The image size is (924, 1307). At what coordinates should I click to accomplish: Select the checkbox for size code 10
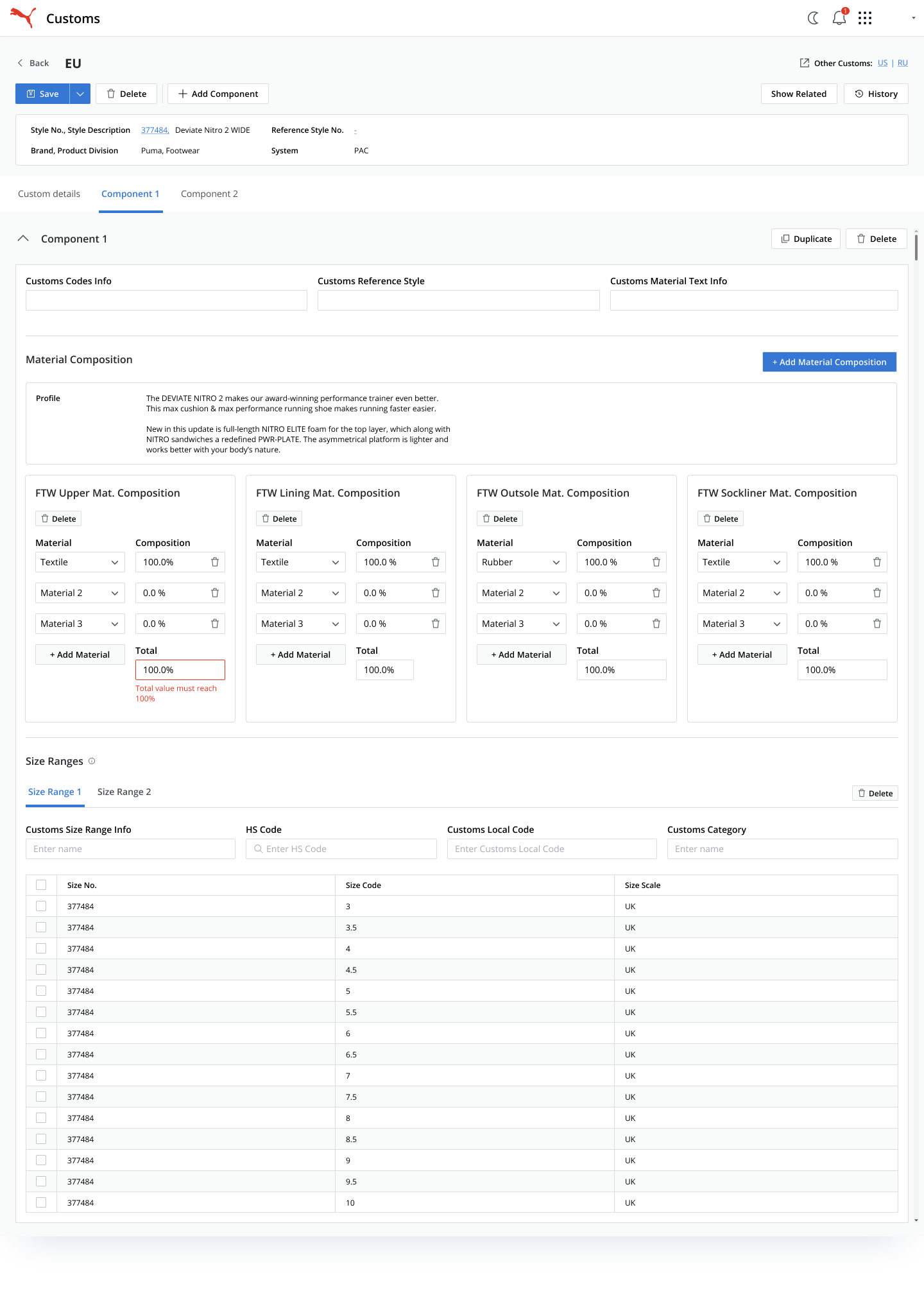click(x=41, y=1202)
